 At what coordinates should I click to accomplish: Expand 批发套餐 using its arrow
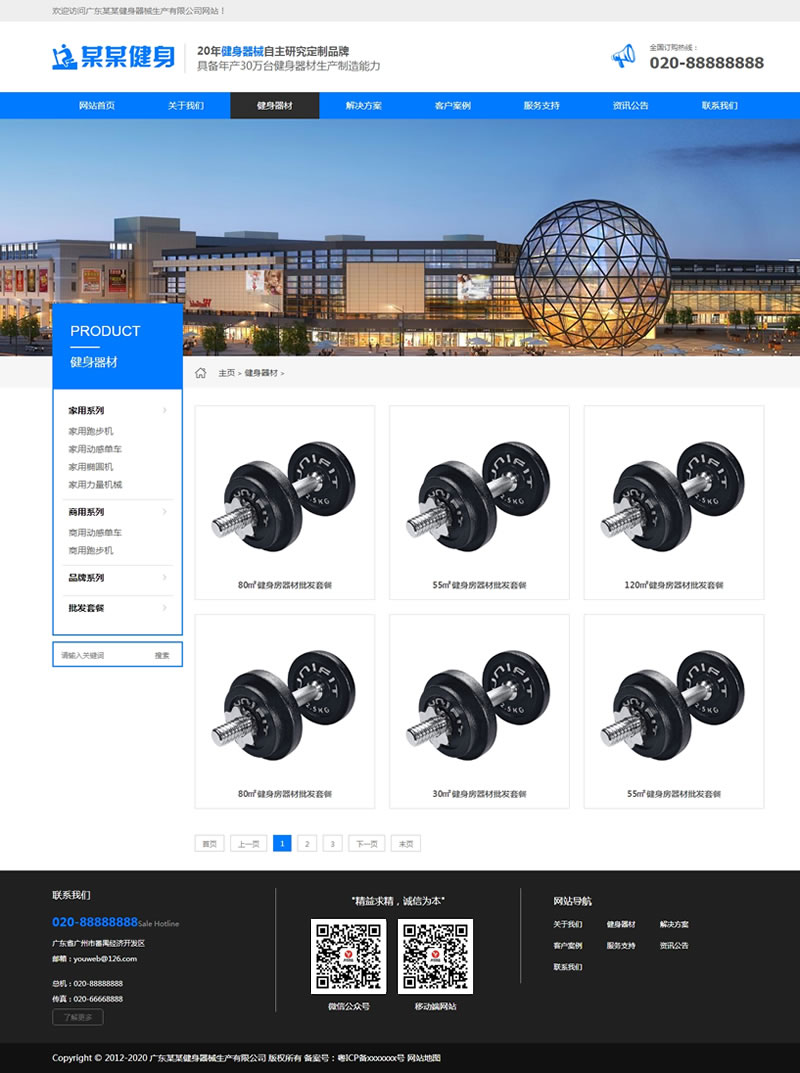tap(164, 608)
